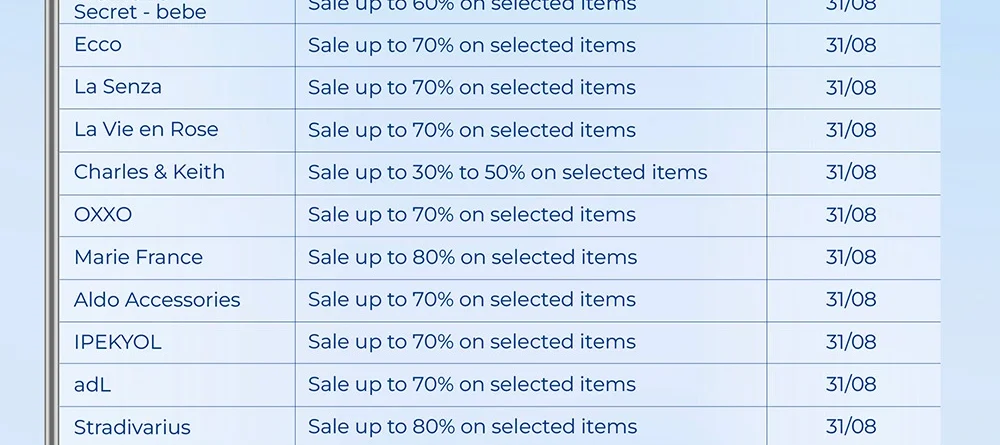Click the OXXO sale offer description
1000x445 pixels.
472,215
